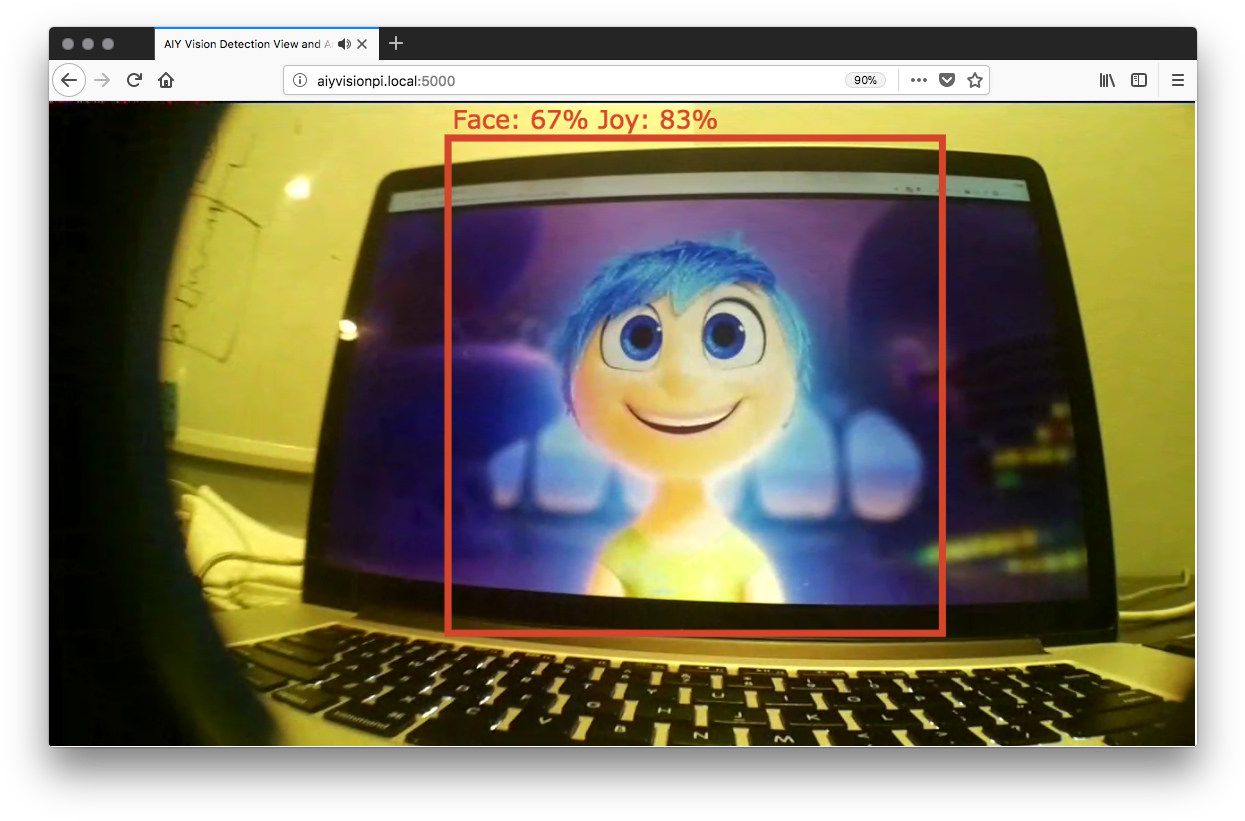Viewport: 1245px width, 821px height.
Task: Reload the current page
Action: (134, 80)
